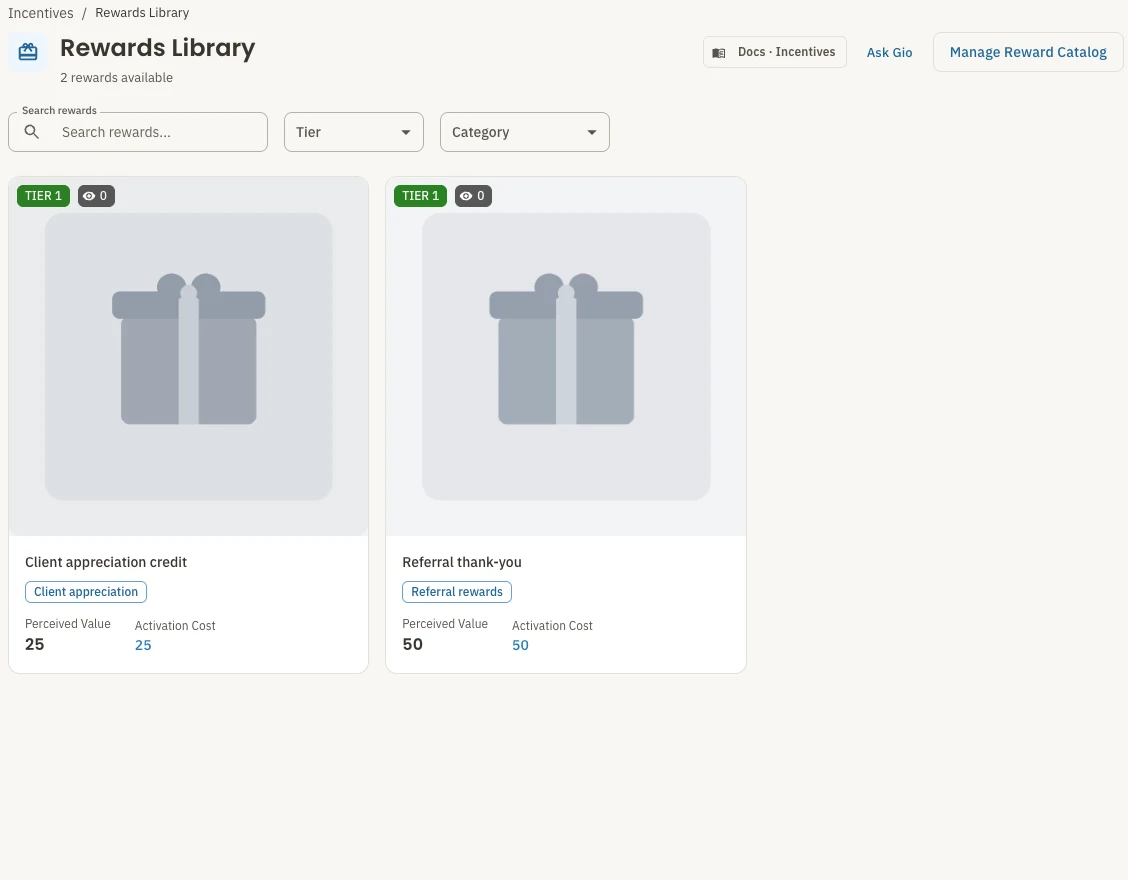The width and height of the screenshot is (1128, 880).
Task: Focus the Search rewards input field
Action: pos(138,132)
